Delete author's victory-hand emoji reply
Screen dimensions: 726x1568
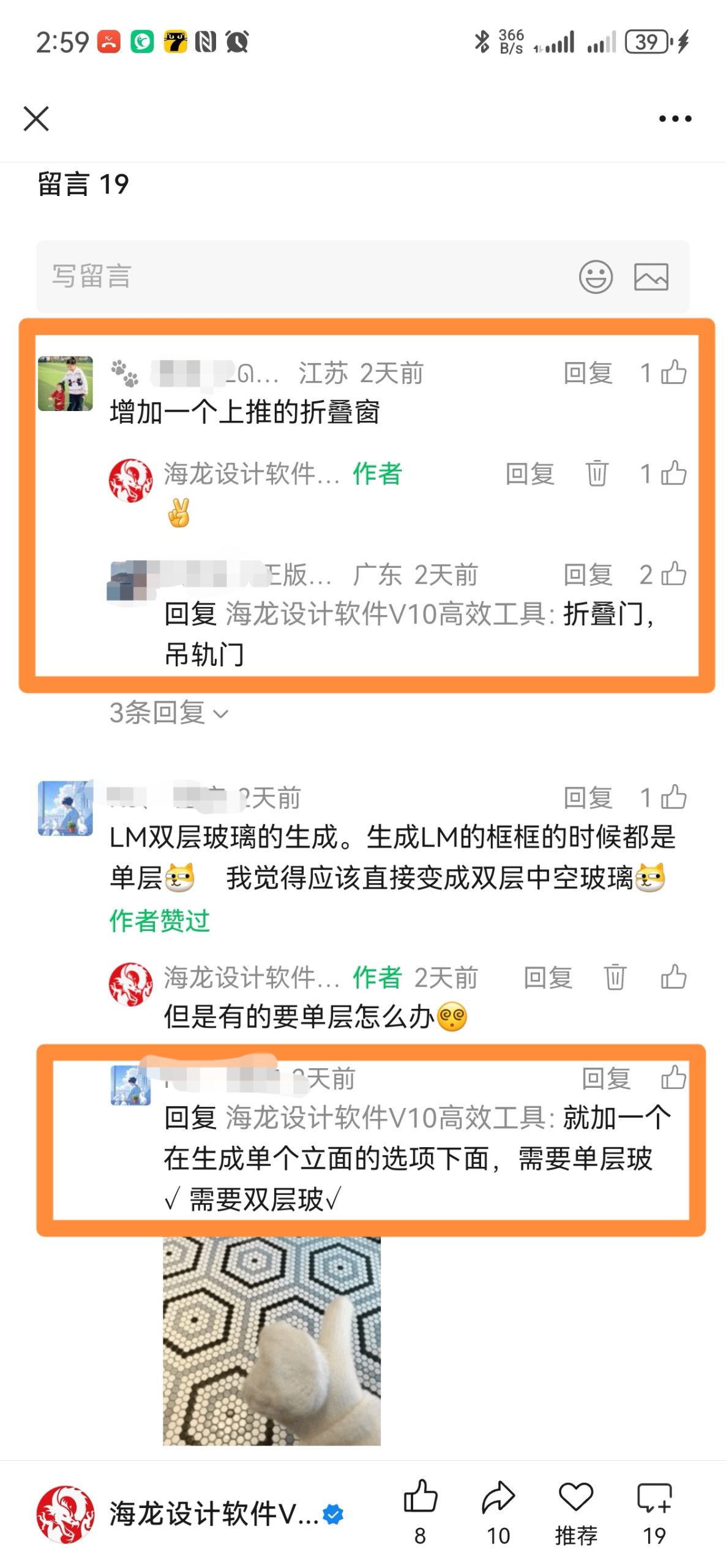(597, 473)
